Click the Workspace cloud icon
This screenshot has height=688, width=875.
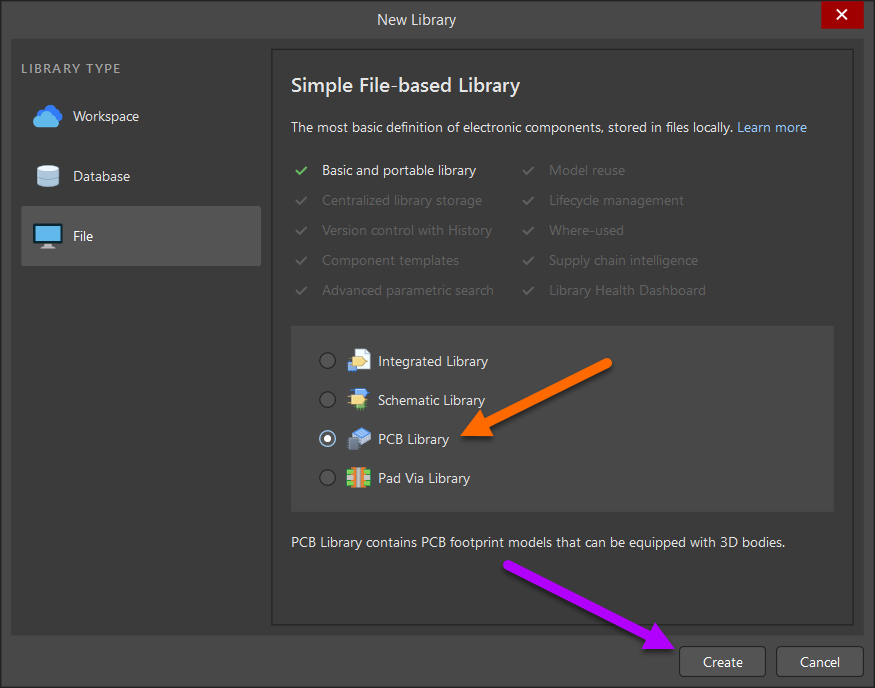pyautogui.click(x=47, y=117)
